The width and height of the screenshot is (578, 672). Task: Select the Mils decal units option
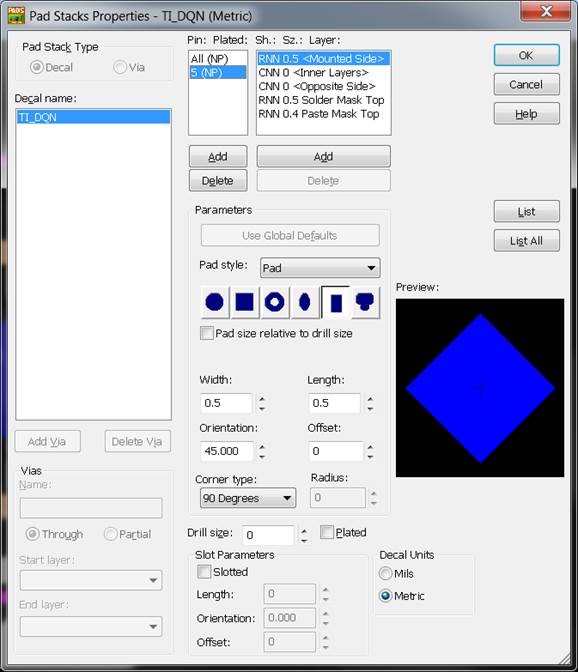click(386, 573)
